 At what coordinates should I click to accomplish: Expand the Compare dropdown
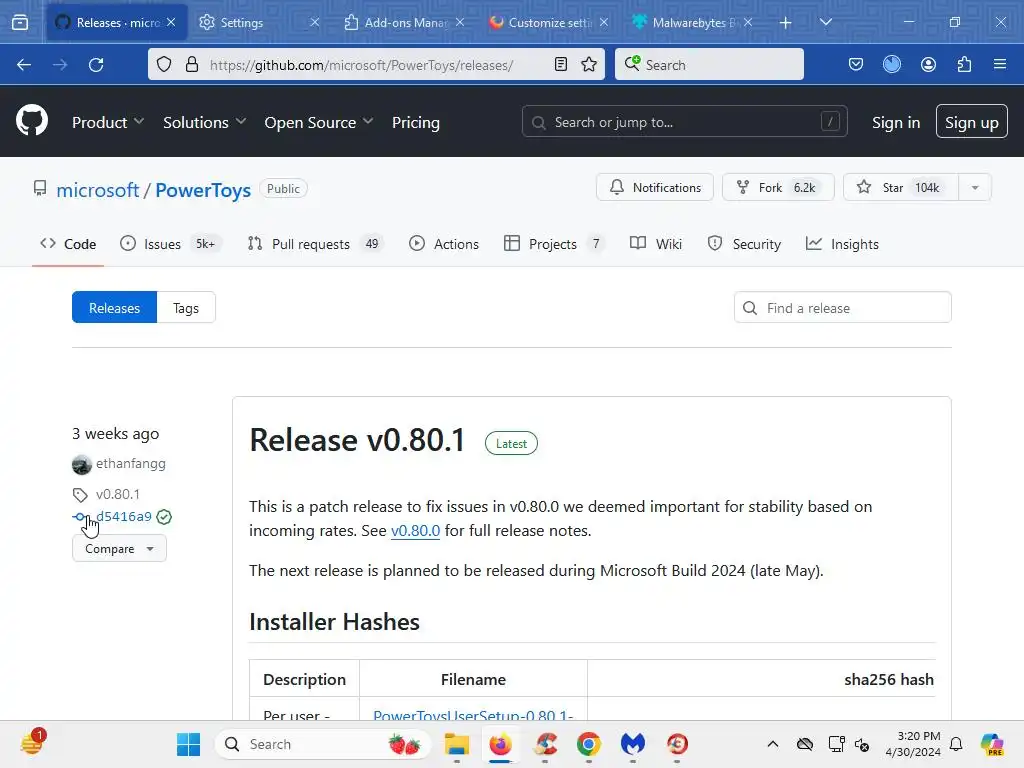tap(120, 549)
